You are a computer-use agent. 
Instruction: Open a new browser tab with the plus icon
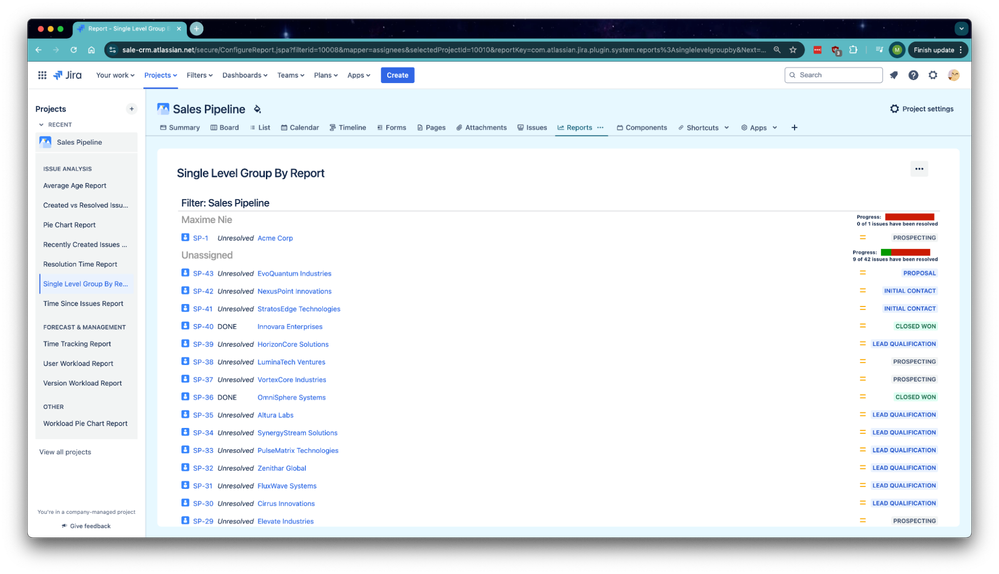(197, 29)
